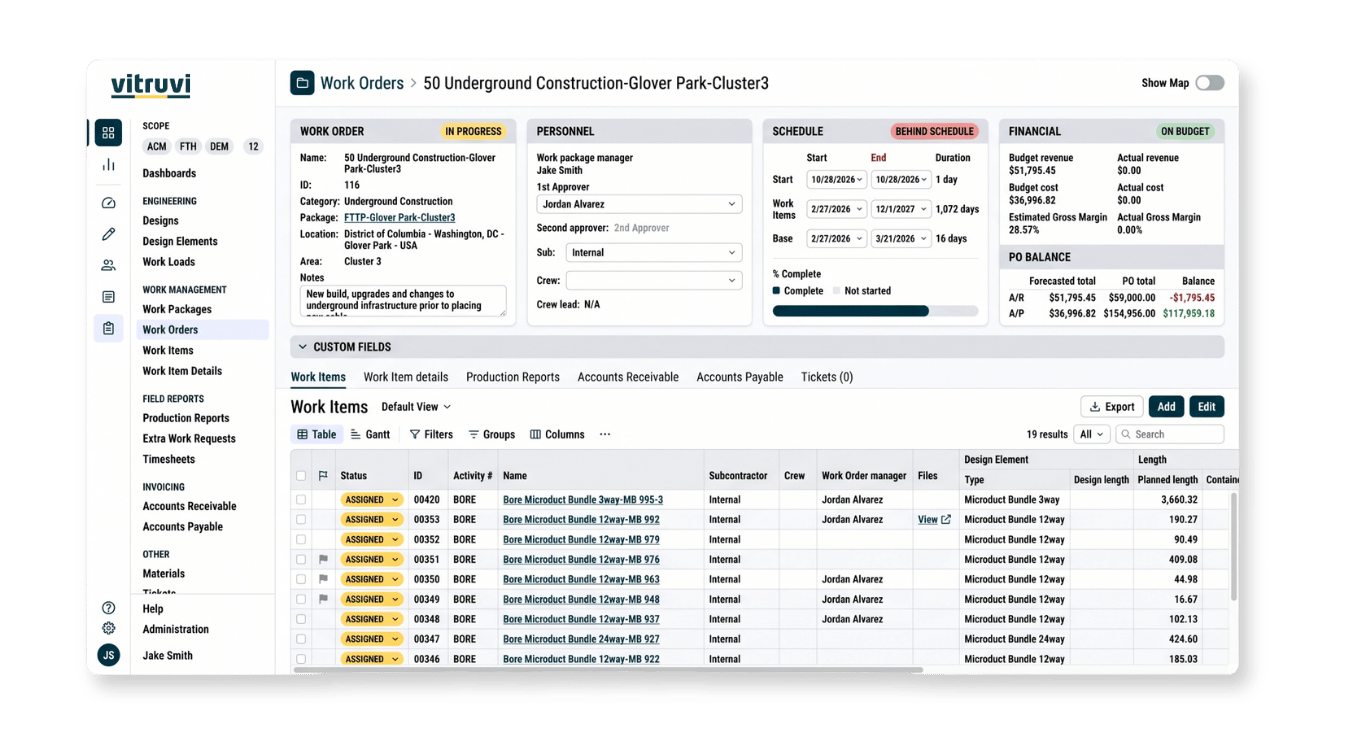Open the Sub Internal dropdown

(654, 253)
